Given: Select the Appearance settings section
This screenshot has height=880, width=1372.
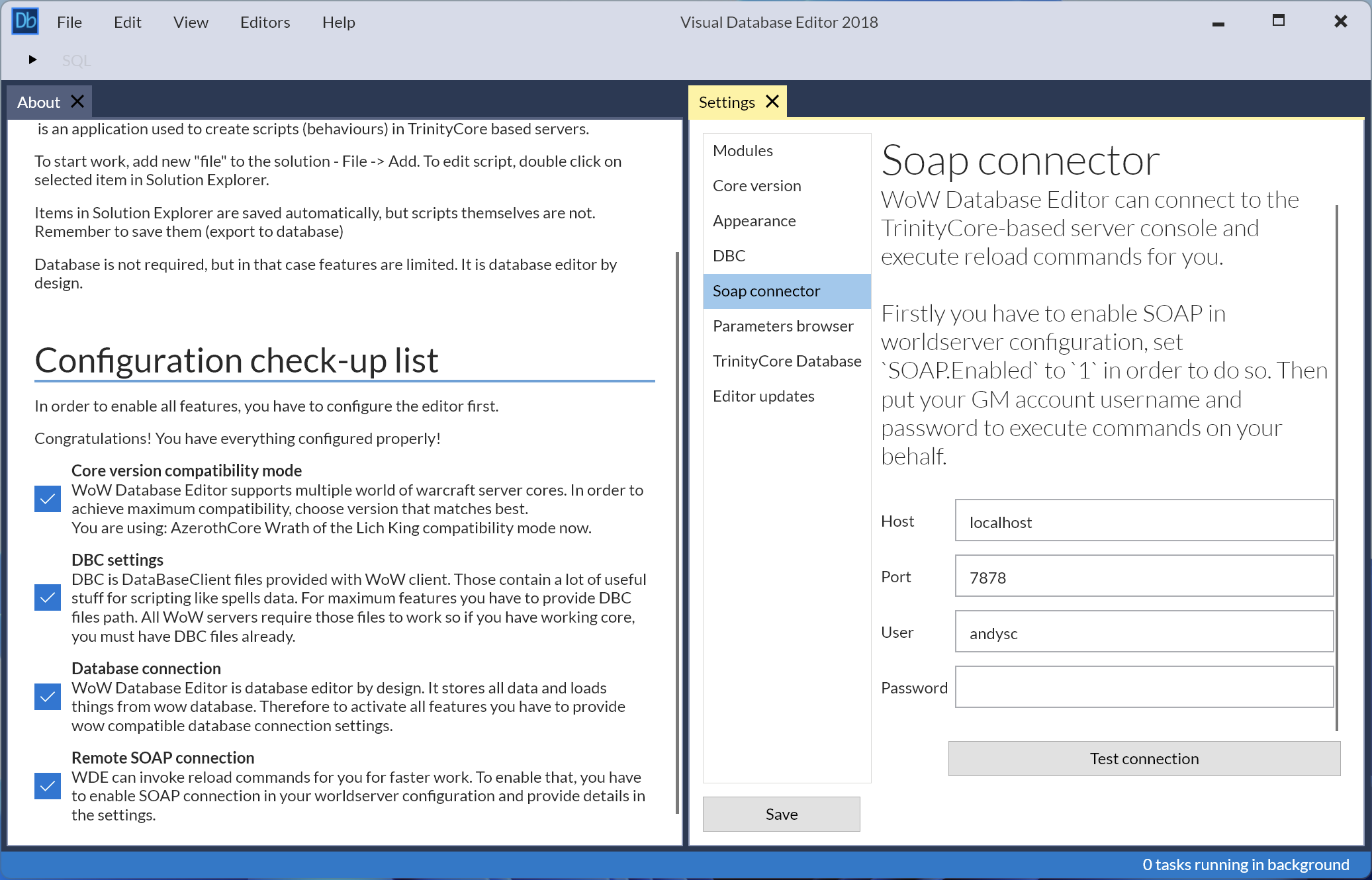Looking at the screenshot, I should coord(755,220).
